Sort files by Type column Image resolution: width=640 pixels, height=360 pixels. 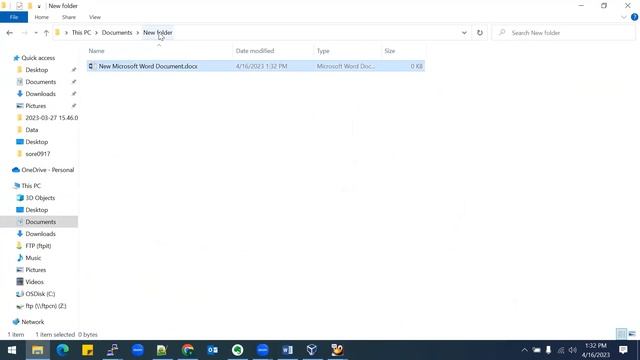[323, 51]
